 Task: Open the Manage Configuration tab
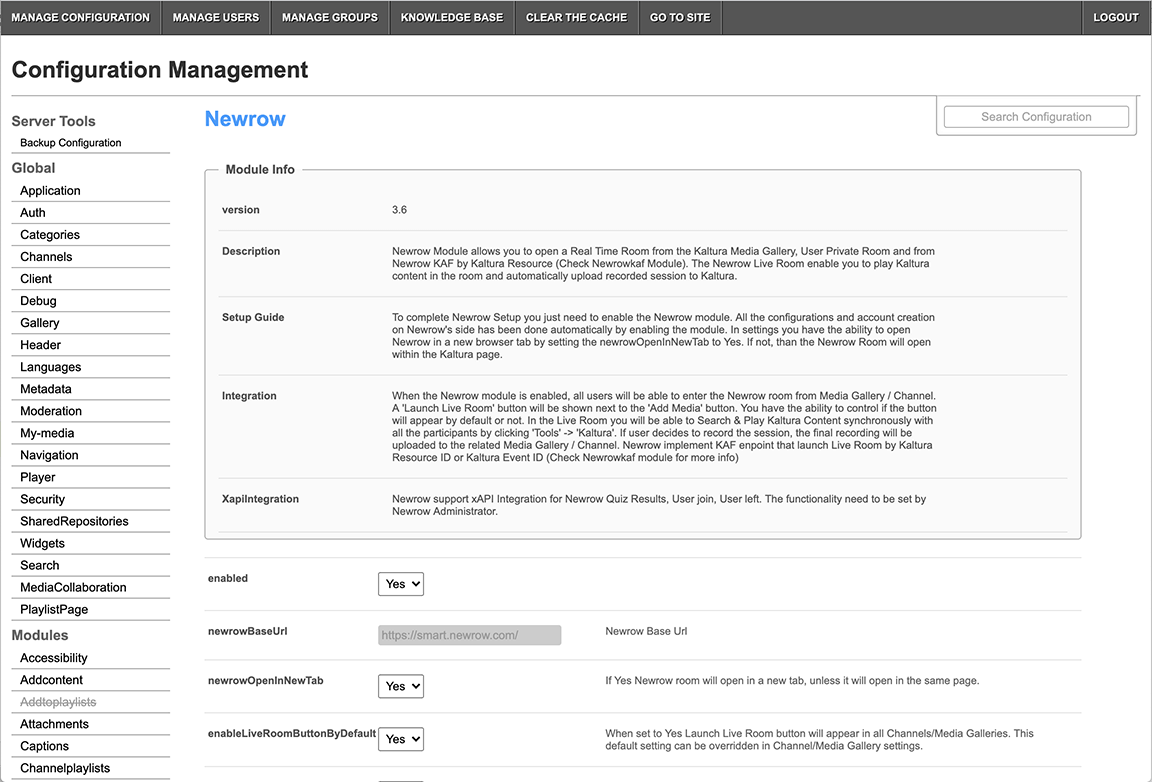point(80,17)
